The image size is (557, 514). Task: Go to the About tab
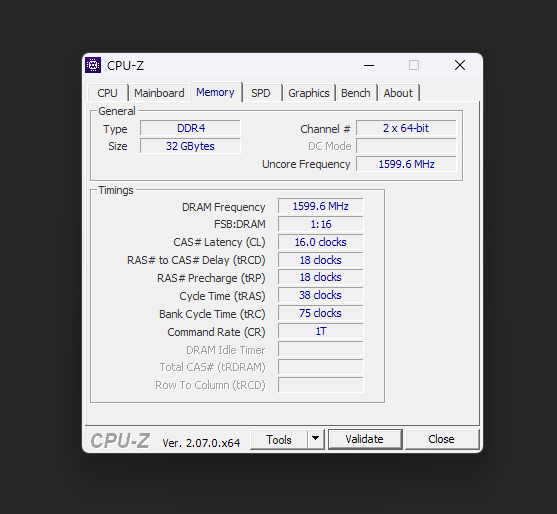tap(398, 93)
